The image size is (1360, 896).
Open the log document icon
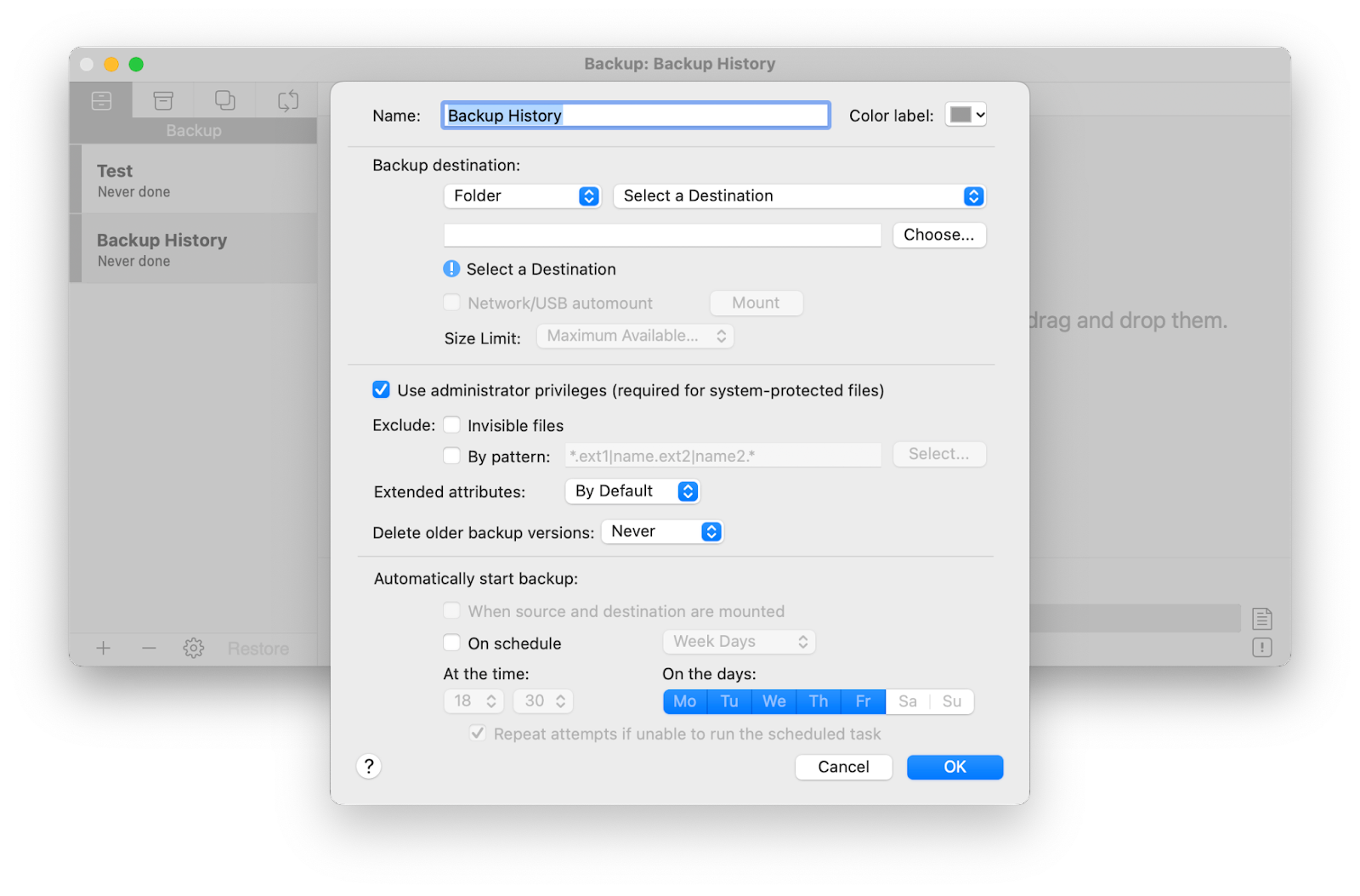tap(1262, 618)
